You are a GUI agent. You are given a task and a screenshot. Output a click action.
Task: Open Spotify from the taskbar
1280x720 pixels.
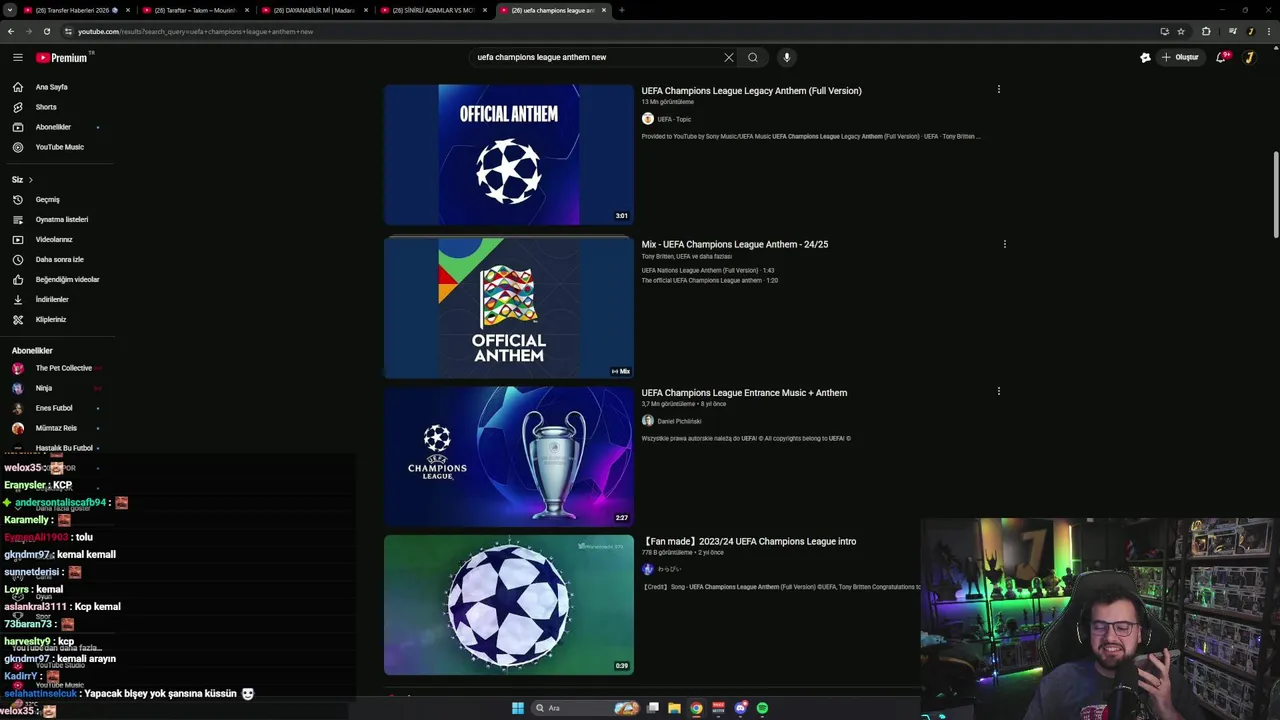[x=762, y=708]
